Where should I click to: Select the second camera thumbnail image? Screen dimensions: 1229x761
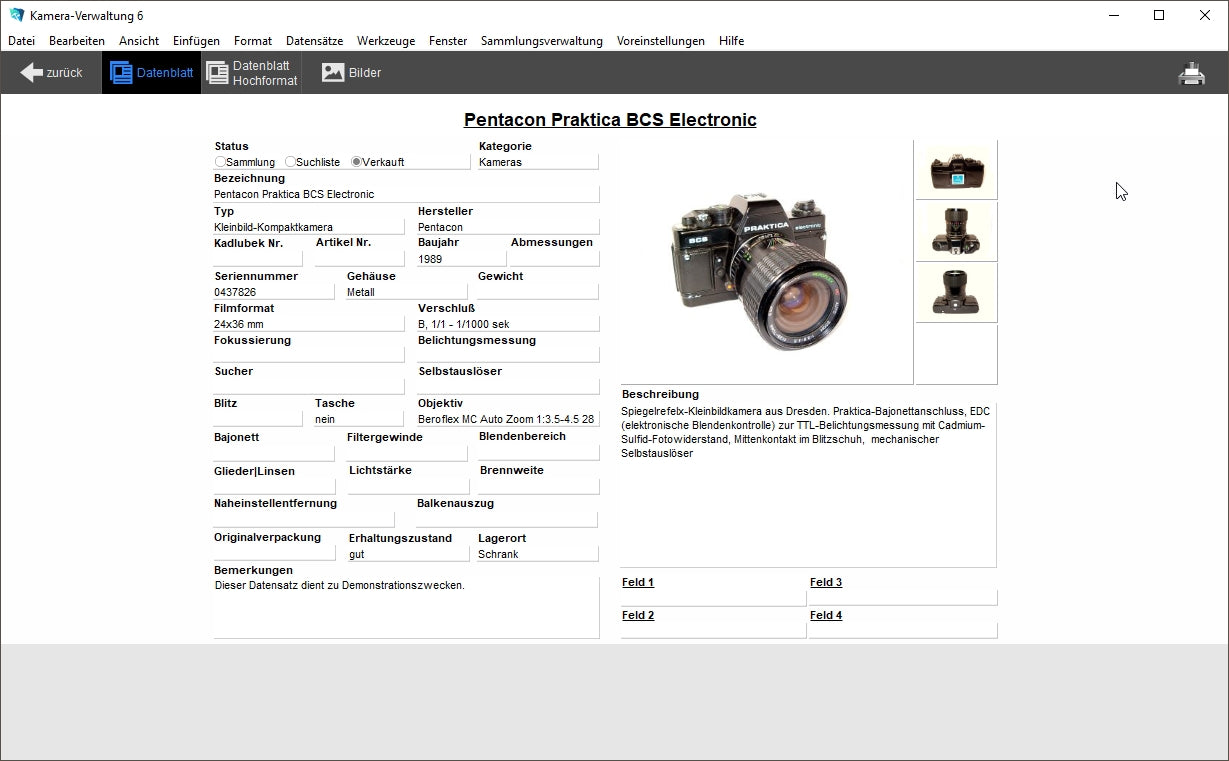pyautogui.click(x=956, y=232)
